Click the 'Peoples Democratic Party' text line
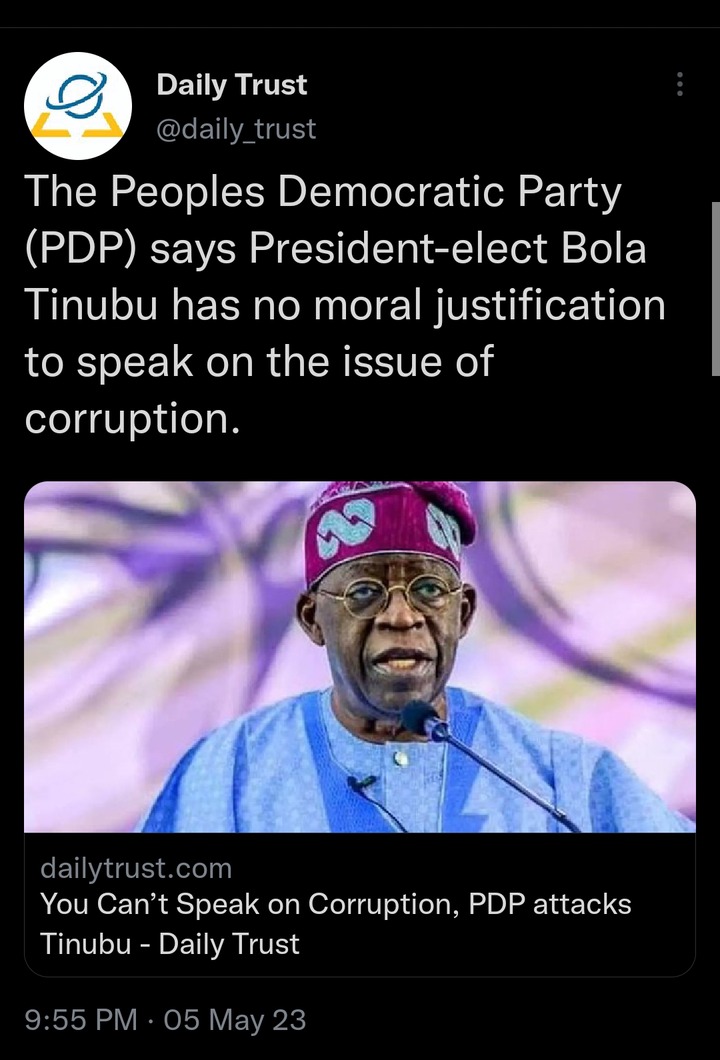The width and height of the screenshot is (720, 1060). (x=323, y=193)
